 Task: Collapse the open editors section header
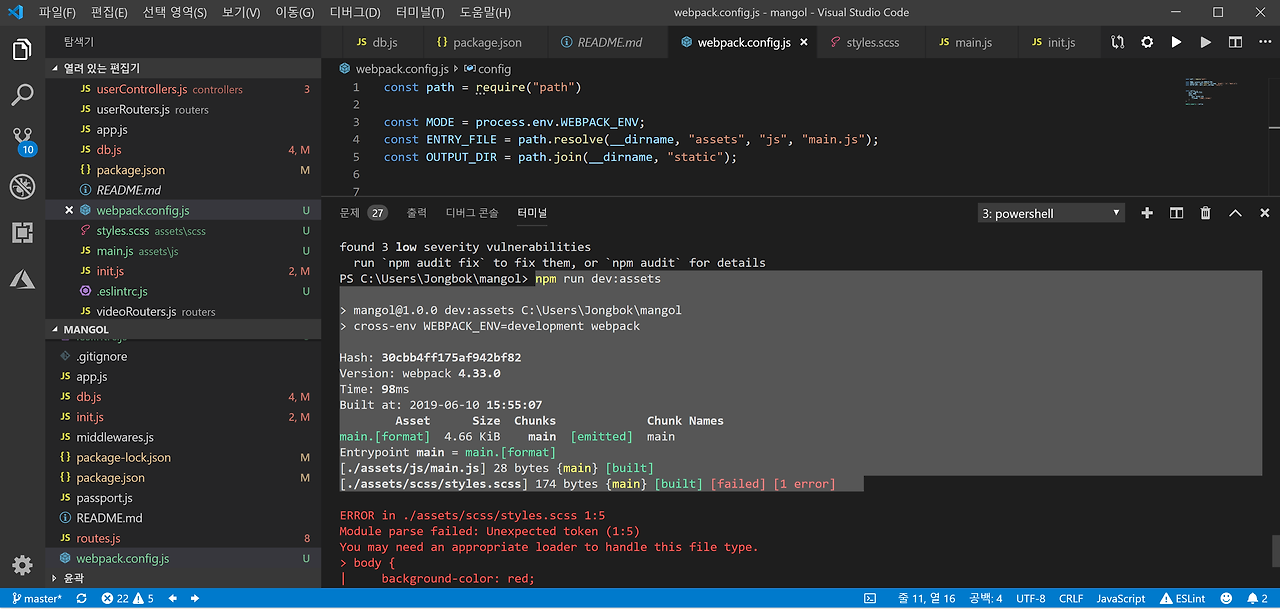pos(185,68)
